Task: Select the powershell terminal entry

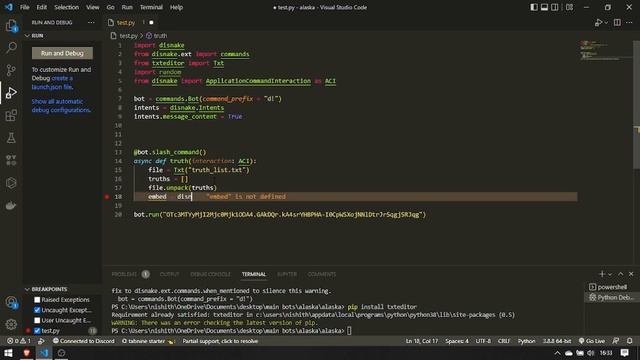Action: (x=611, y=287)
